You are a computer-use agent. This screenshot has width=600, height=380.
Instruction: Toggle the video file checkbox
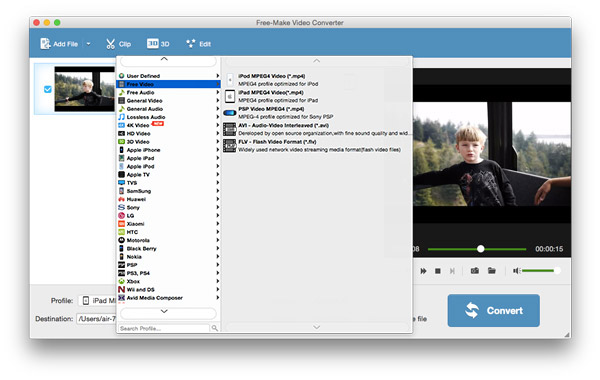point(47,90)
